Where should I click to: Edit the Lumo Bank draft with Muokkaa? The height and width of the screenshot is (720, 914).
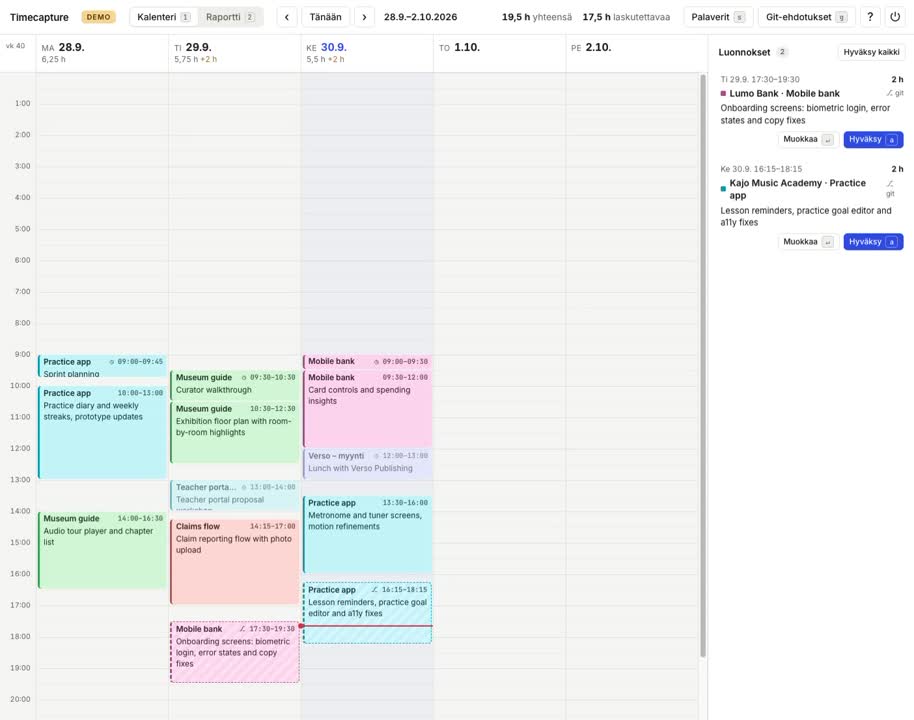click(807, 139)
